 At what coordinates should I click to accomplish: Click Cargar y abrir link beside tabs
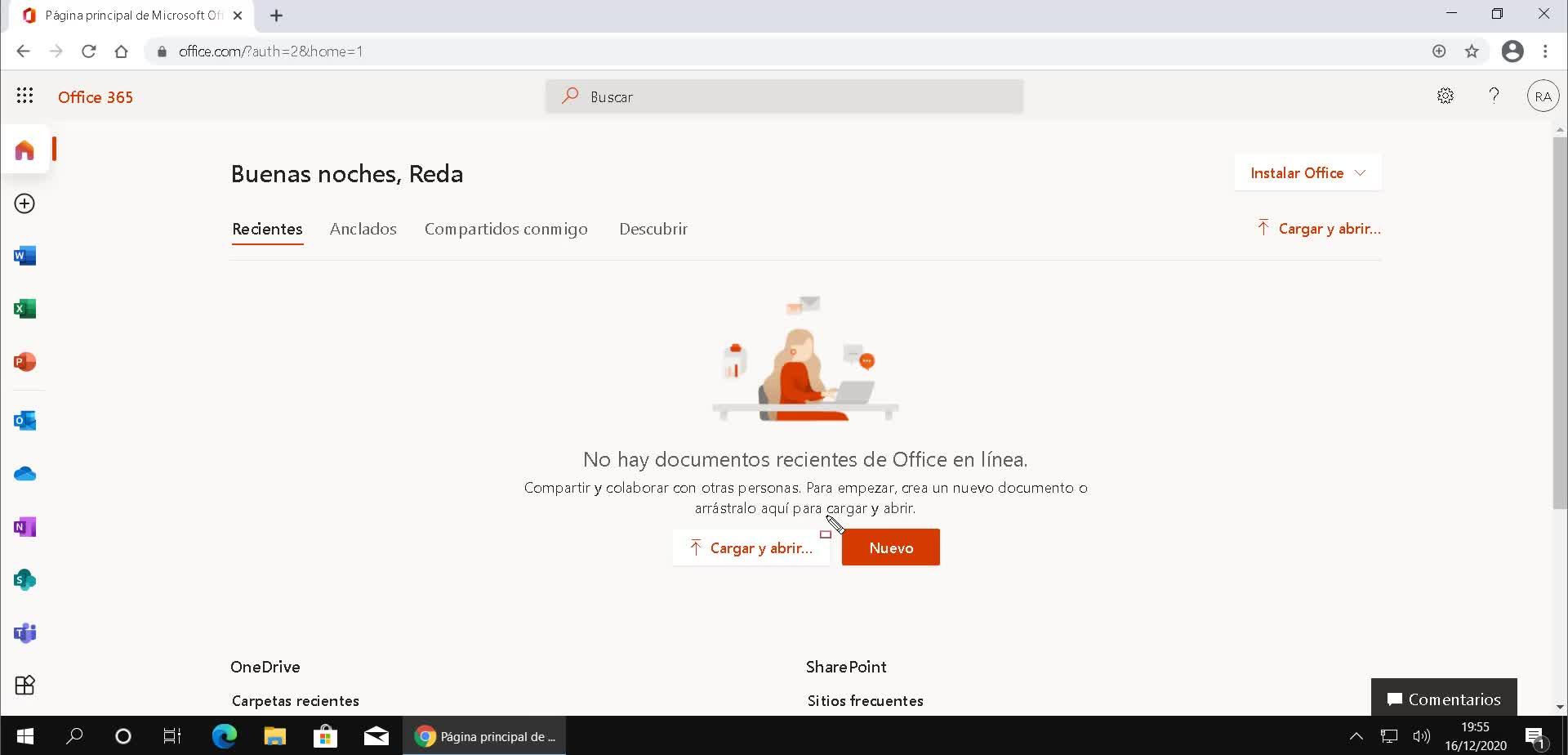(x=1319, y=229)
